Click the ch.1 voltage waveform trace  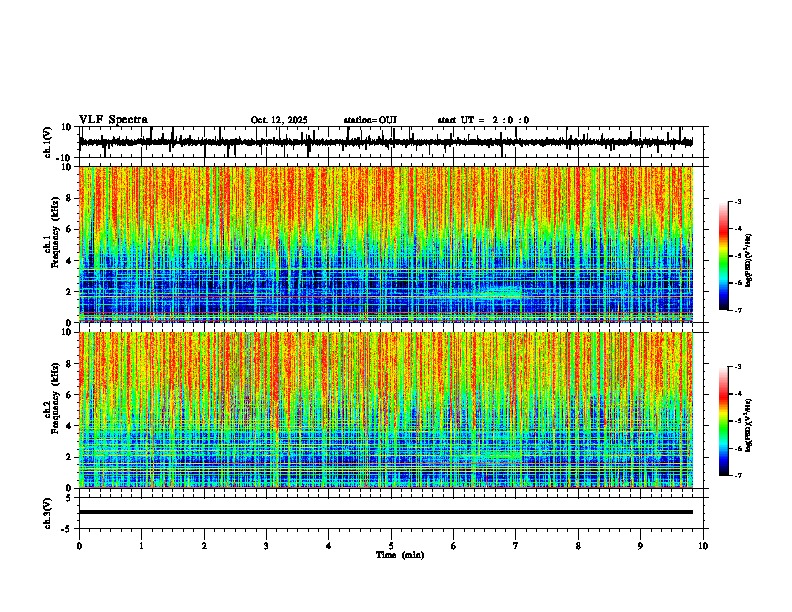385,142
